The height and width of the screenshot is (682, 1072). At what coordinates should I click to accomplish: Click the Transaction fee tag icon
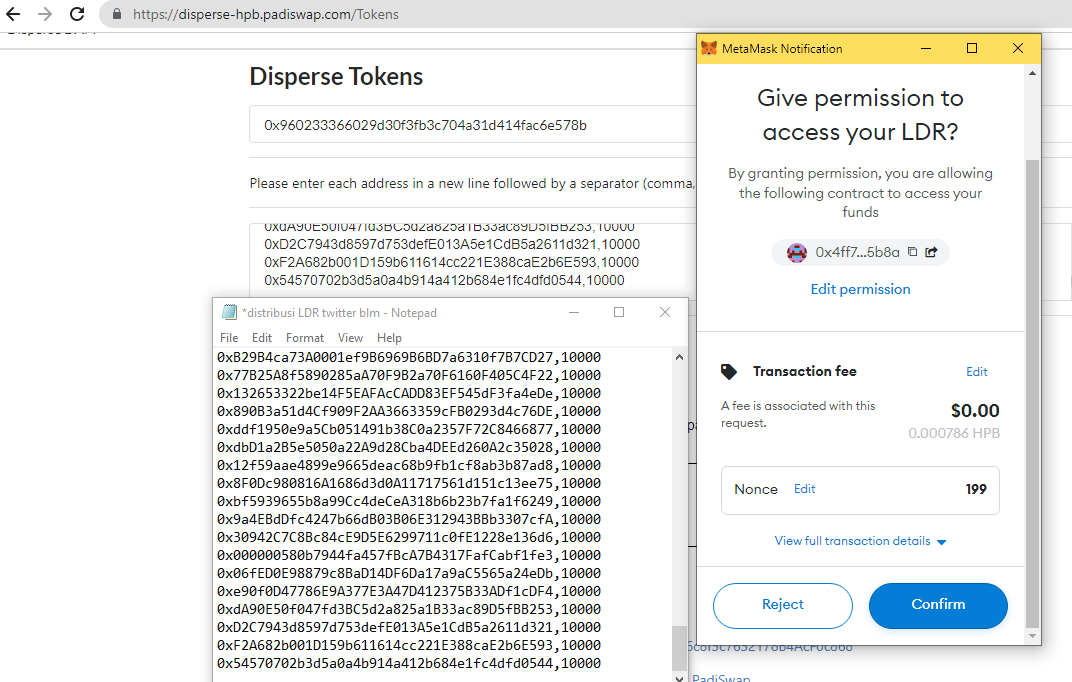coord(729,372)
